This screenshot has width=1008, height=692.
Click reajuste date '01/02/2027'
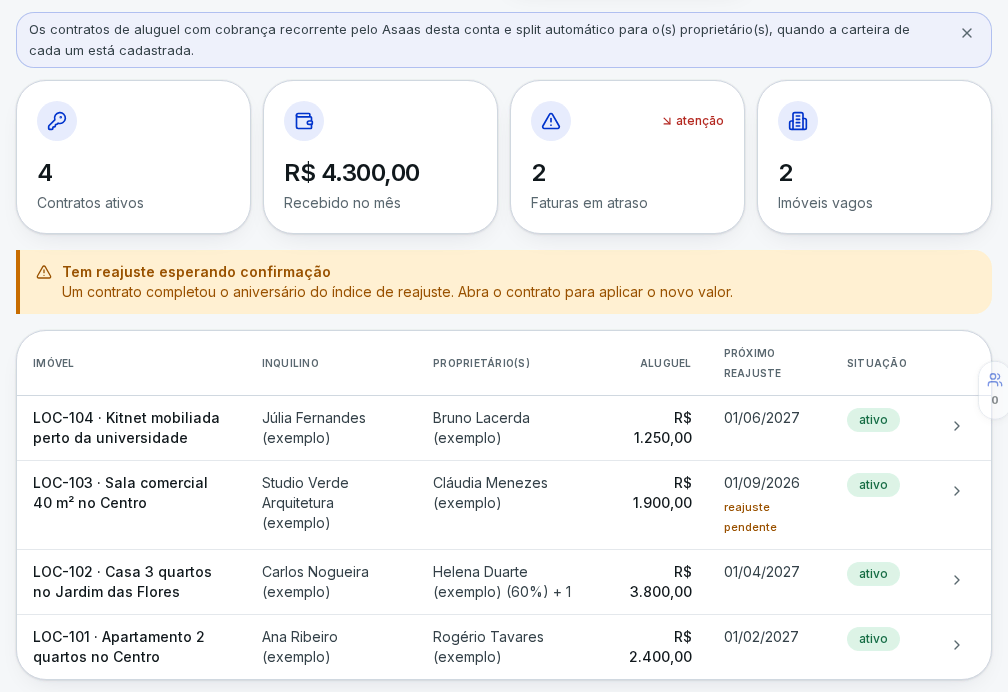(761, 637)
